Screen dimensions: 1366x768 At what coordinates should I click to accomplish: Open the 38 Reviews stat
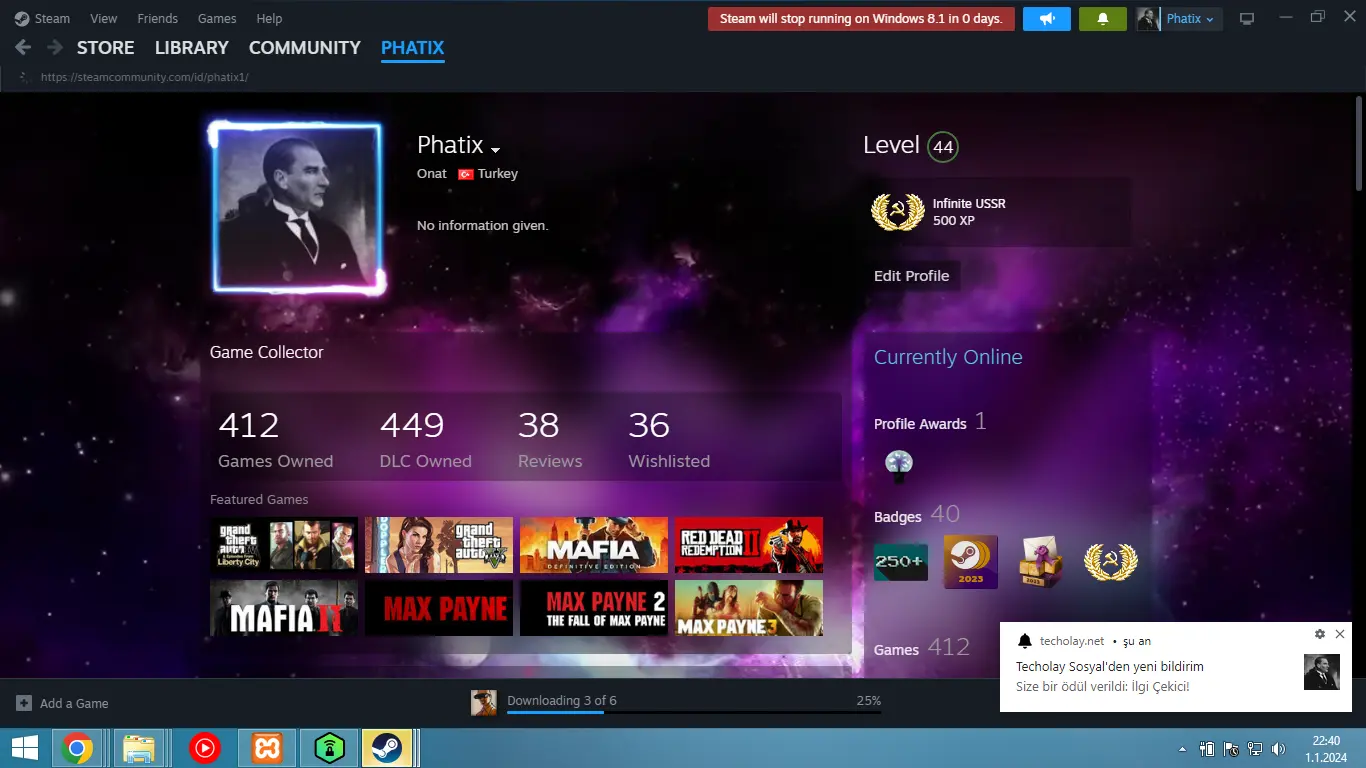point(549,440)
